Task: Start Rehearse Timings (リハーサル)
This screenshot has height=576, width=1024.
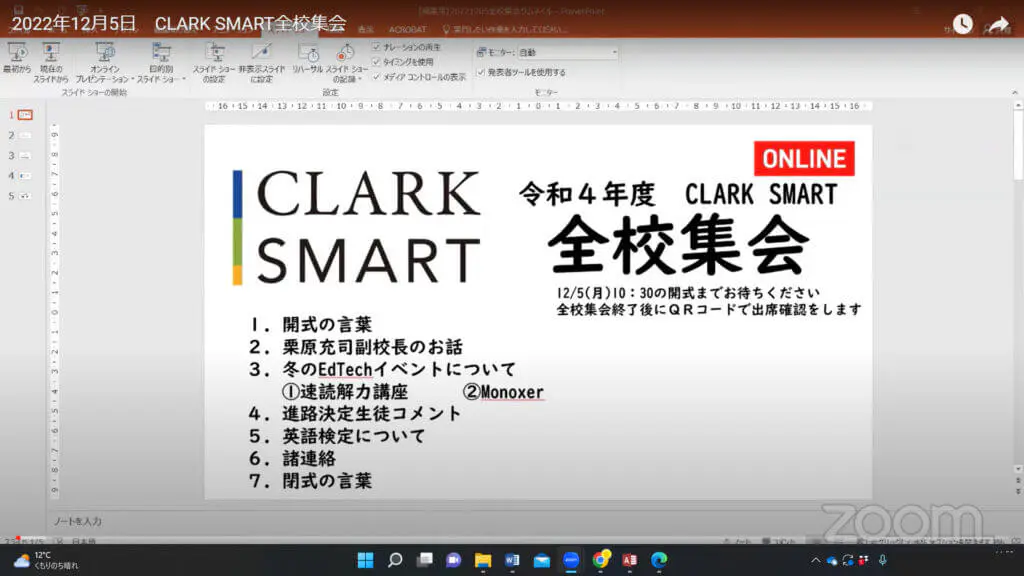Action: click(308, 58)
